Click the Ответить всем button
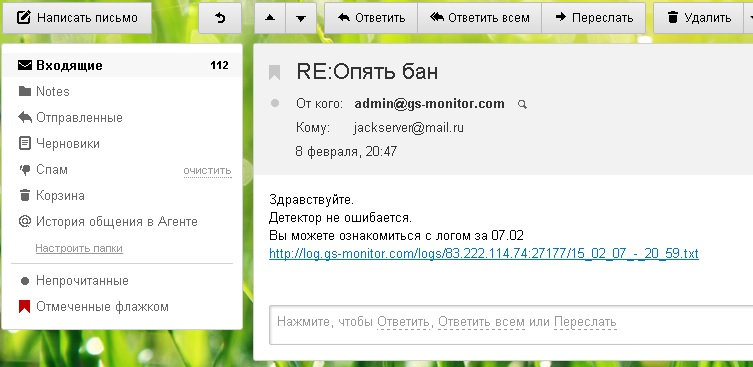 click(480, 18)
